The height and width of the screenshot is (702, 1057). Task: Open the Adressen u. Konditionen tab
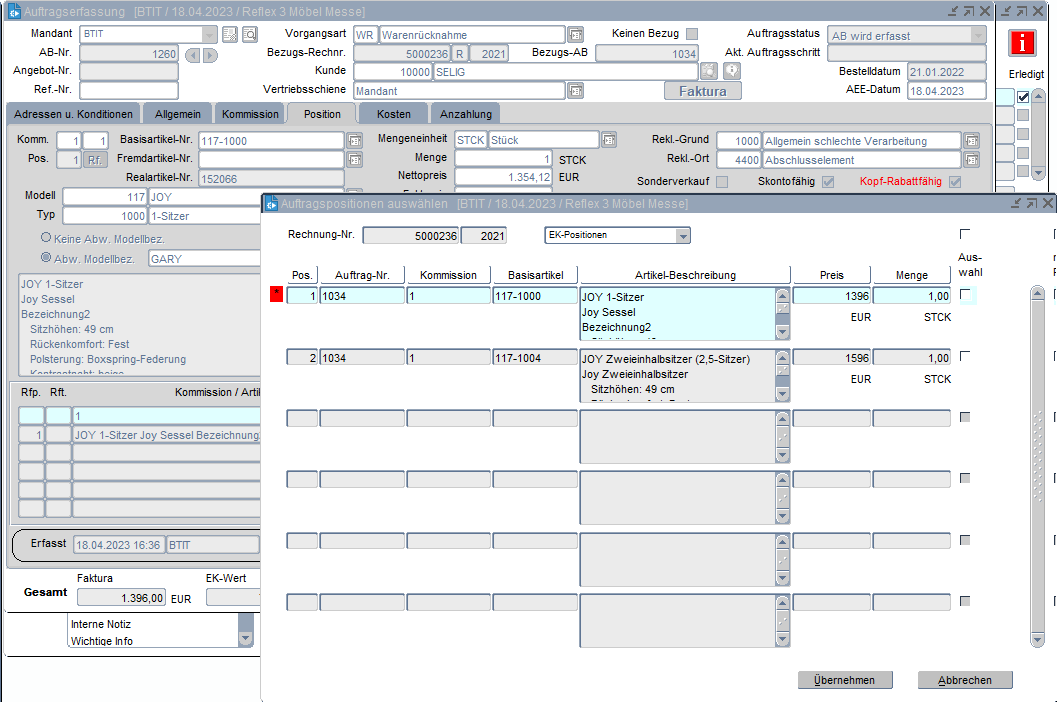[x=73, y=114]
